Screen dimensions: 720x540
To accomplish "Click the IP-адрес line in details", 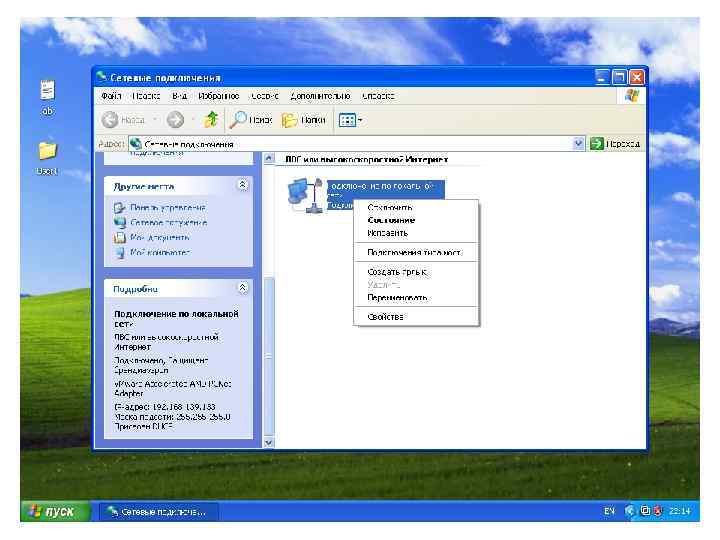I will pos(164,407).
